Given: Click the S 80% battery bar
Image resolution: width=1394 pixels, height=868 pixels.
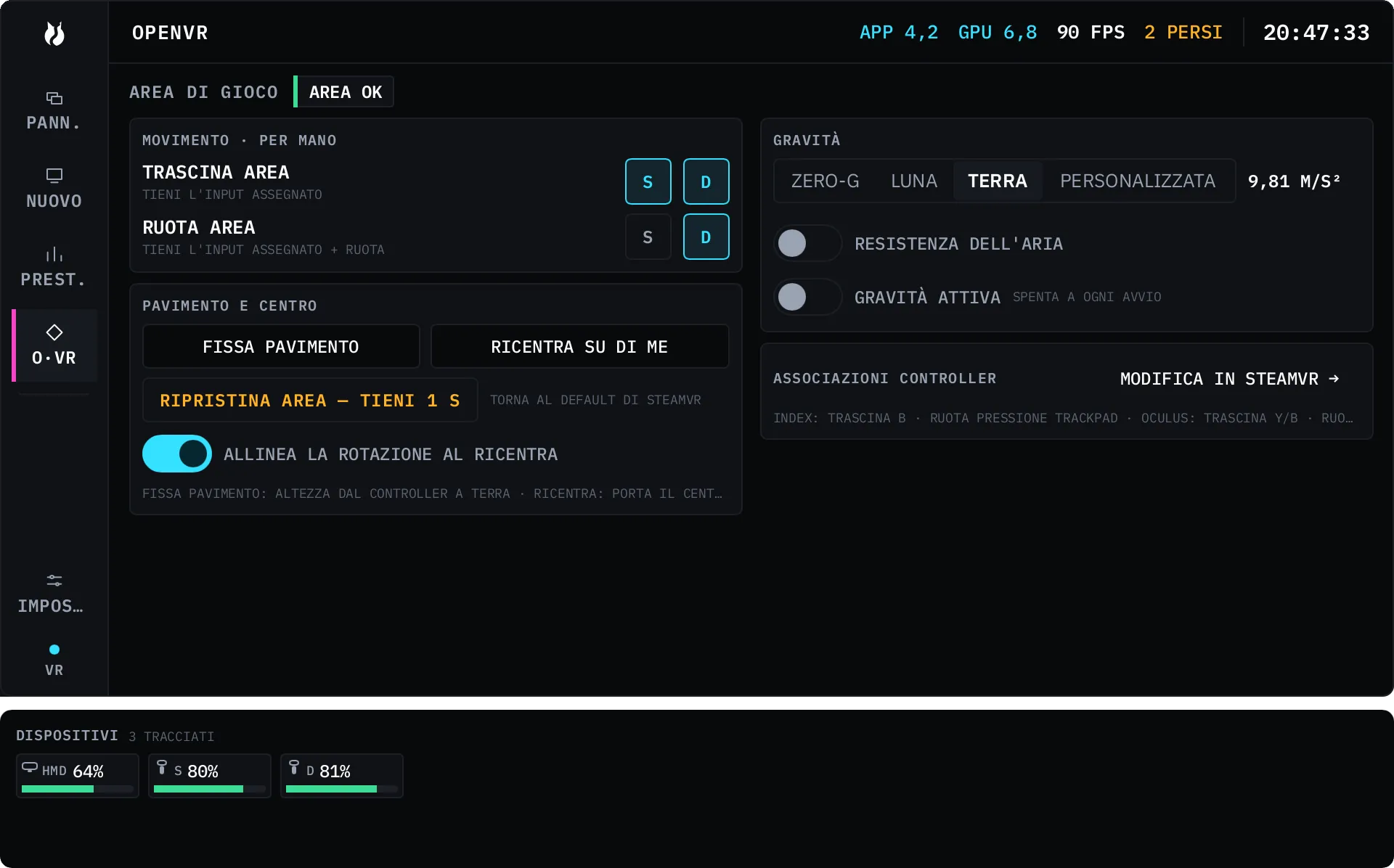Looking at the screenshot, I should (x=210, y=789).
